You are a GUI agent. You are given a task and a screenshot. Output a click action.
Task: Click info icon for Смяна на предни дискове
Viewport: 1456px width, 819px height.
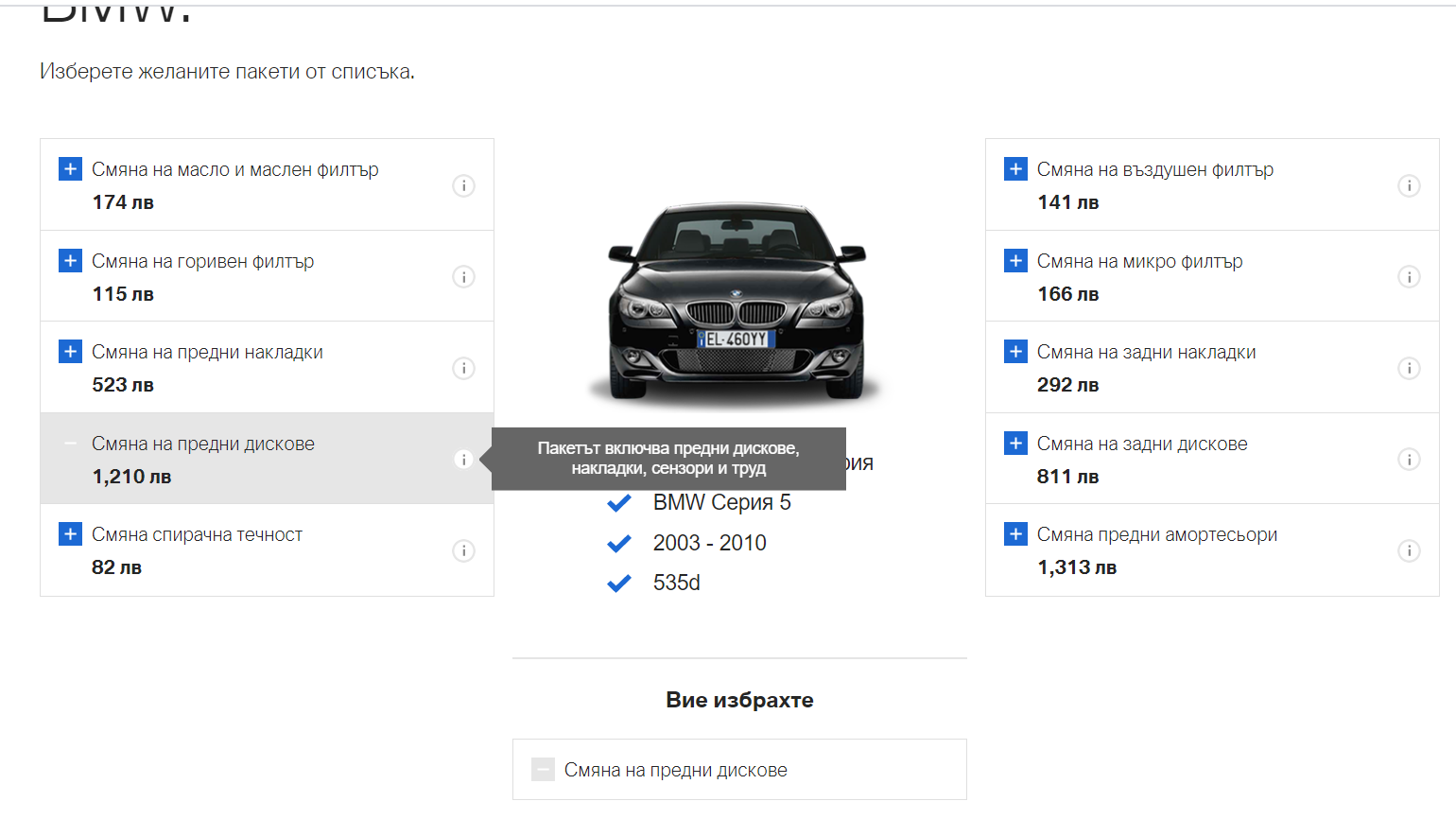click(463, 459)
